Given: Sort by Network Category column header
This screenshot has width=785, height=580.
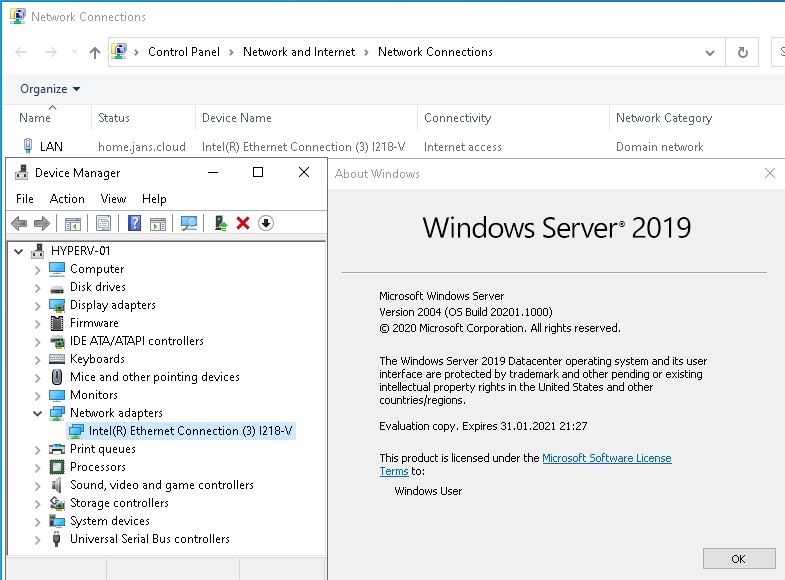Looking at the screenshot, I should pyautogui.click(x=664, y=118).
